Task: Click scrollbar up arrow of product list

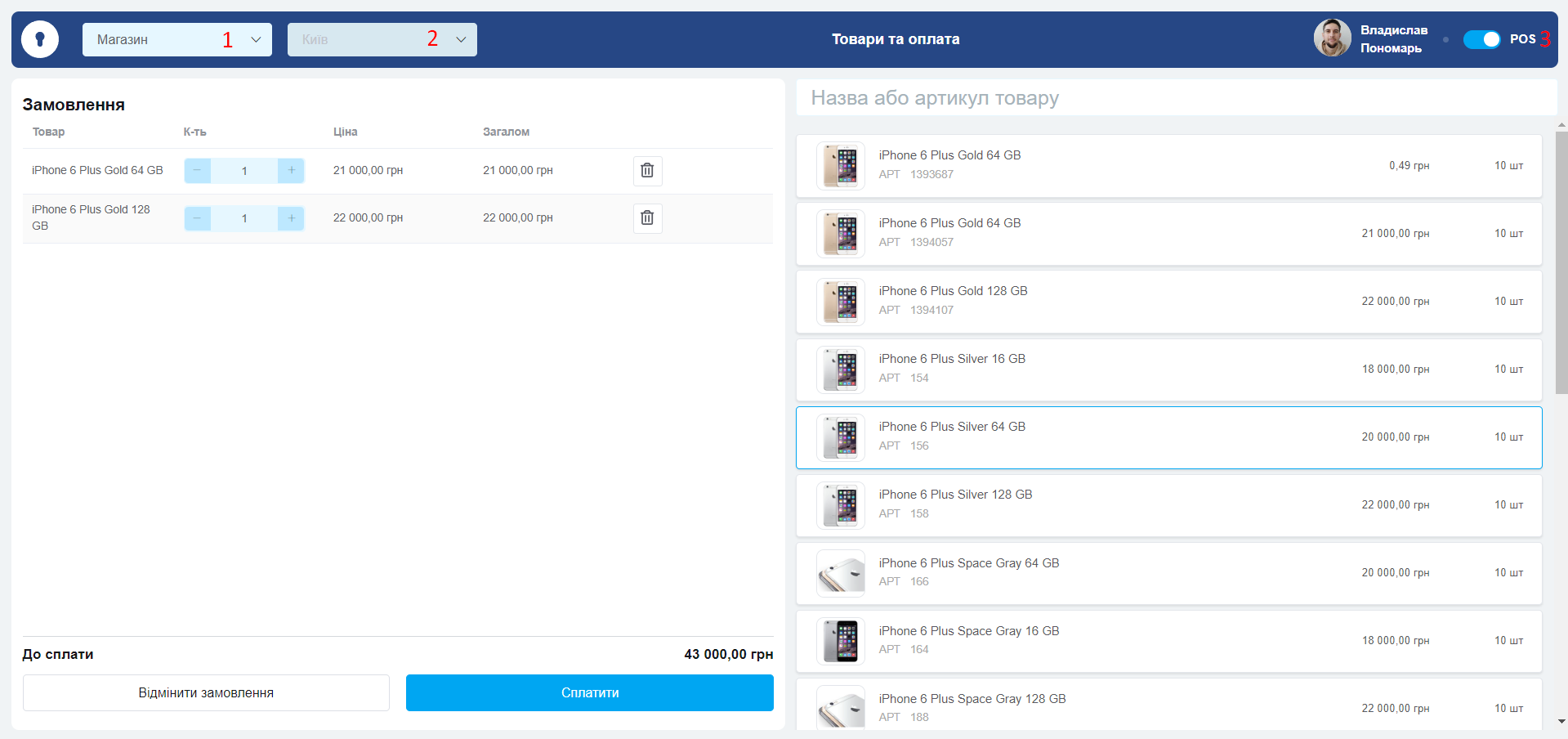Action: [x=1561, y=126]
